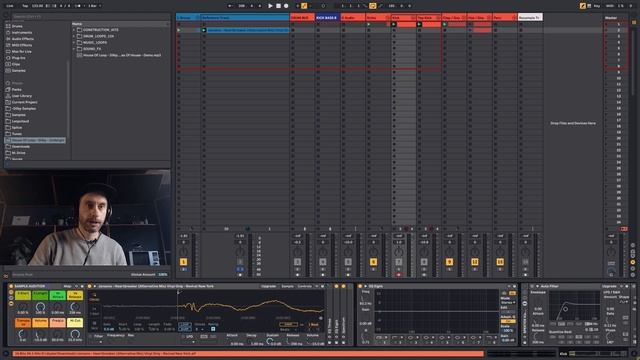Image resolution: width=640 pixels, height=360 pixels.
Task: Select the Reference Track header
Action: click(x=245, y=18)
